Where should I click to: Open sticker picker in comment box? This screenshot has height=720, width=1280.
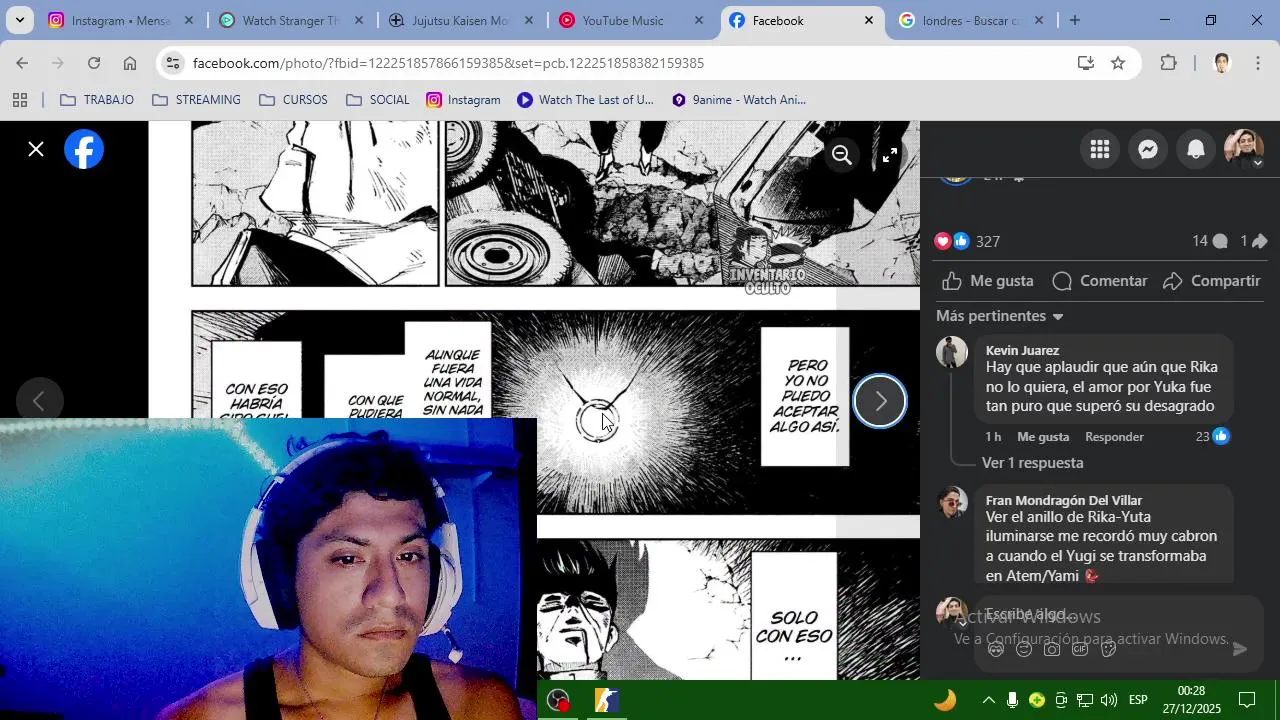(x=1108, y=649)
